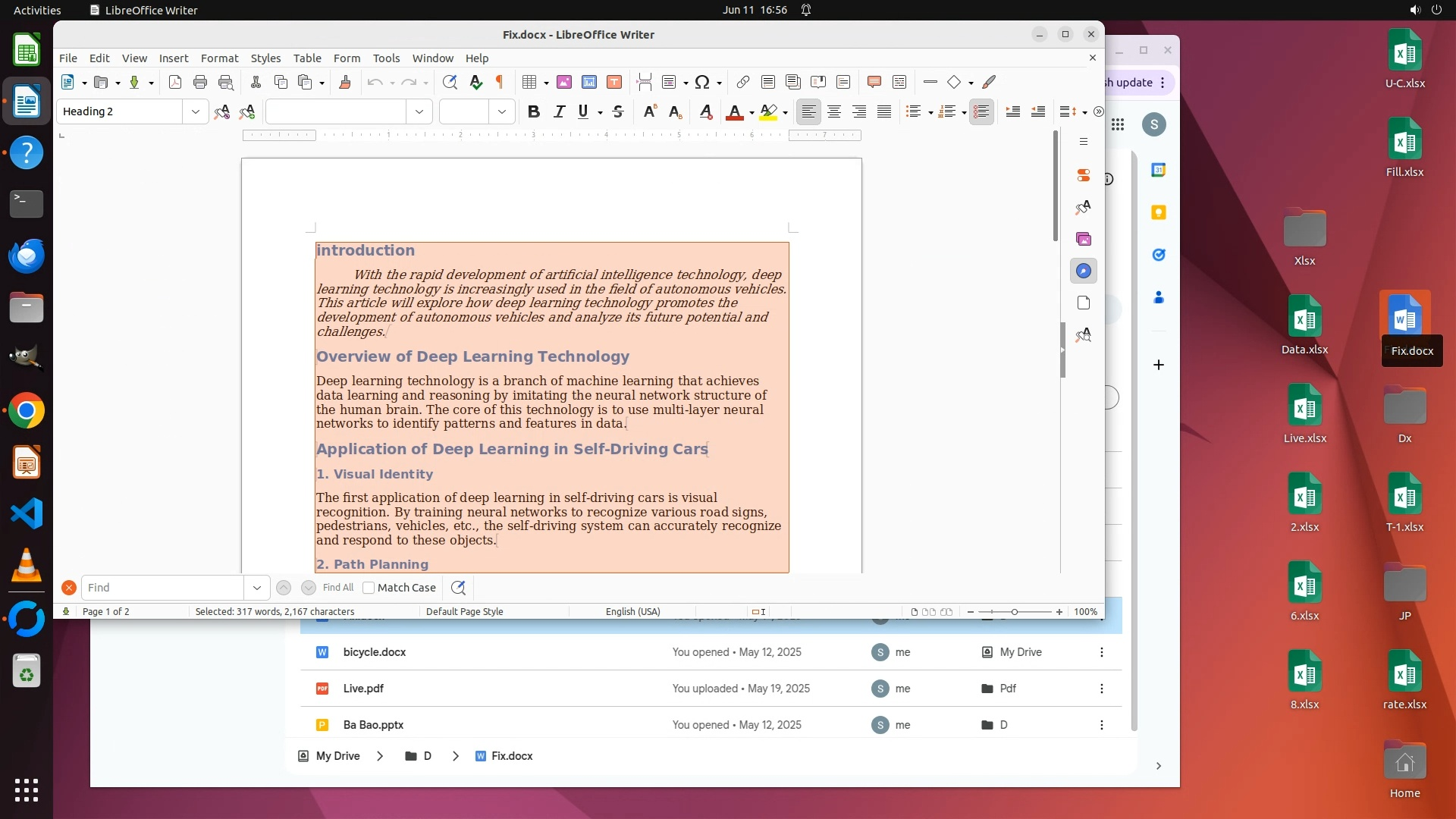Enable the Match Case checkbox
The height and width of the screenshot is (819, 1456).
coord(369,588)
